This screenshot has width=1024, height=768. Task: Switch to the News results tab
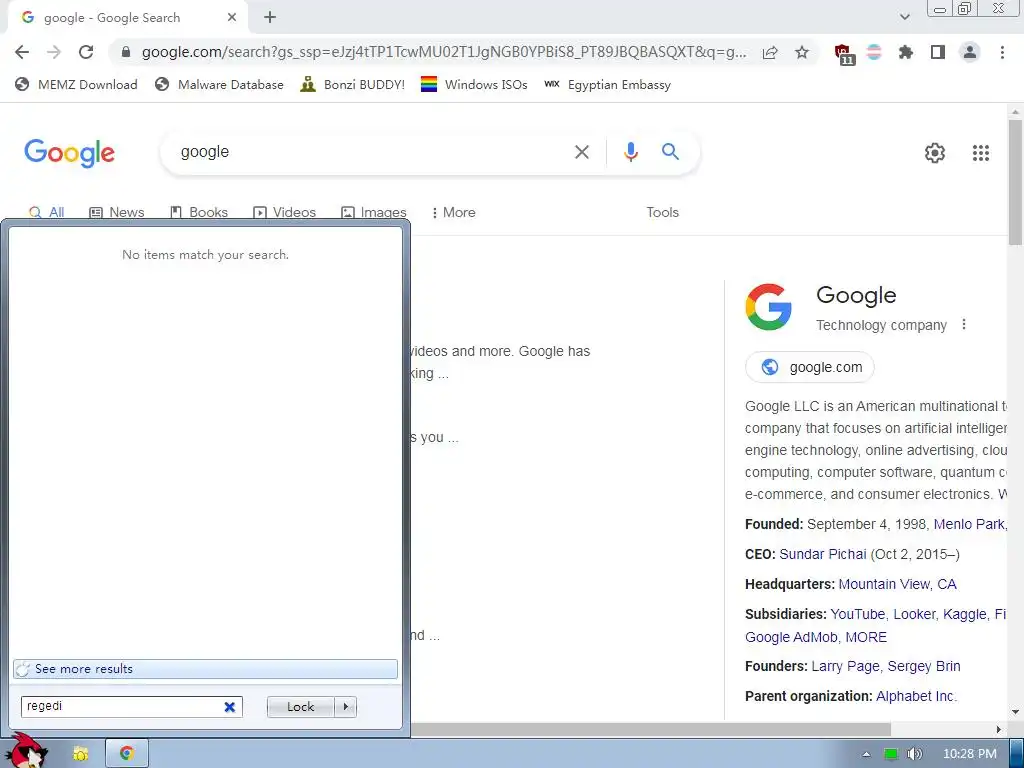[x=117, y=212]
